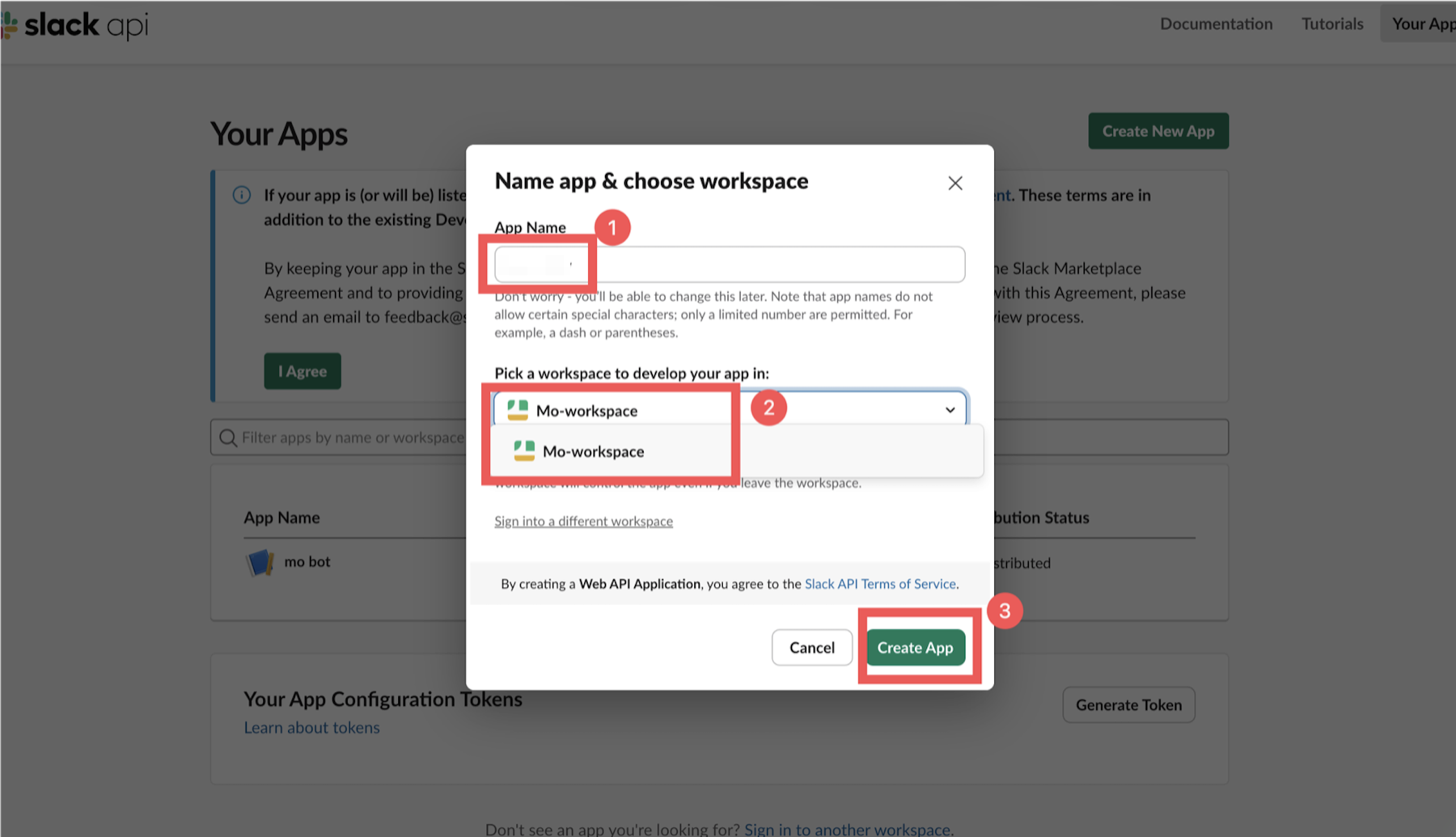Click Your App Configuration Tokens heading
Viewport: 1456px width, 837px height.
(383, 700)
